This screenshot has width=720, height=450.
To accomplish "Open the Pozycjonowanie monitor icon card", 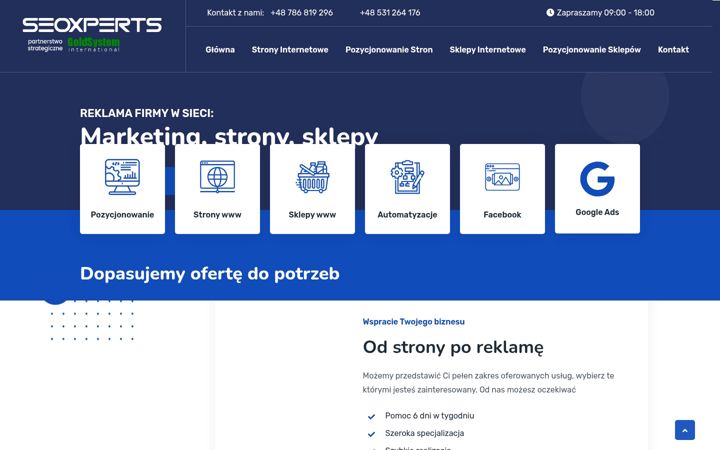I will pos(122,177).
